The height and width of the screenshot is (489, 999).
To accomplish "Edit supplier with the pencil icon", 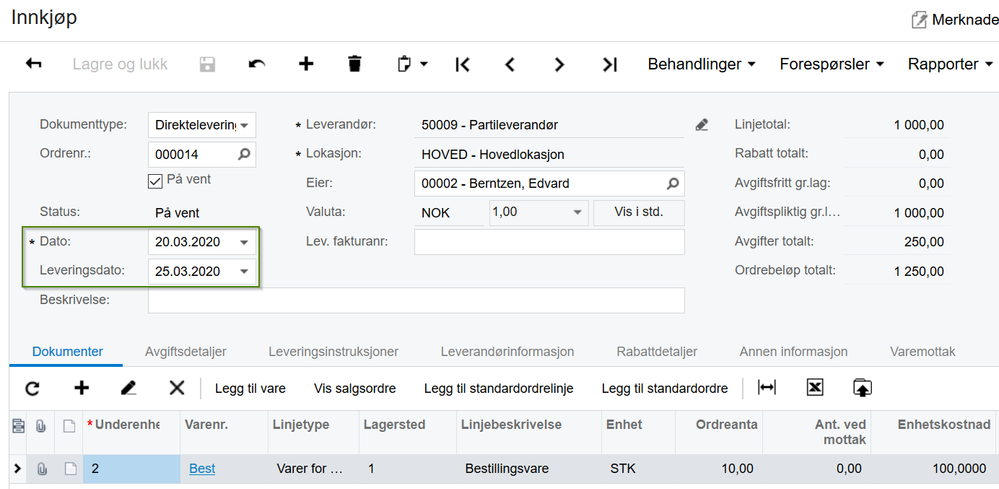I will click(701, 125).
